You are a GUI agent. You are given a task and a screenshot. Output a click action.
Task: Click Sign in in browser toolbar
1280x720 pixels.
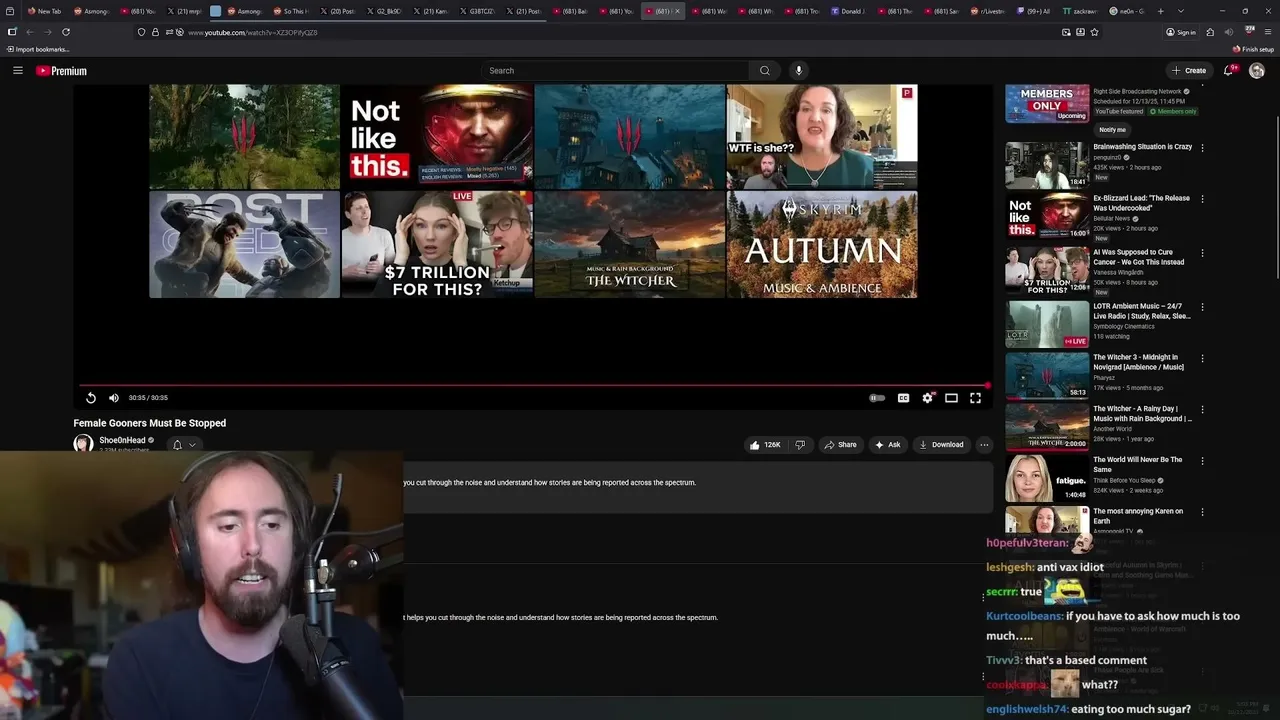pyautogui.click(x=1180, y=32)
